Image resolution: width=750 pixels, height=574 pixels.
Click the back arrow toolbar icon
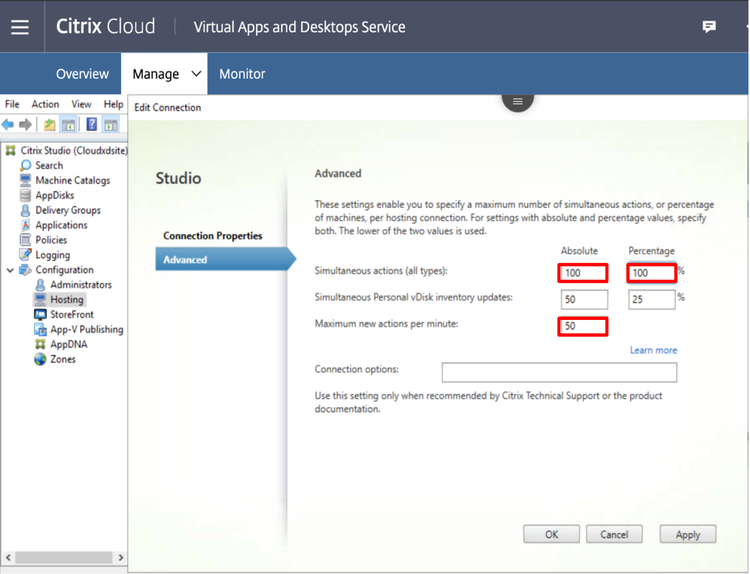point(8,125)
